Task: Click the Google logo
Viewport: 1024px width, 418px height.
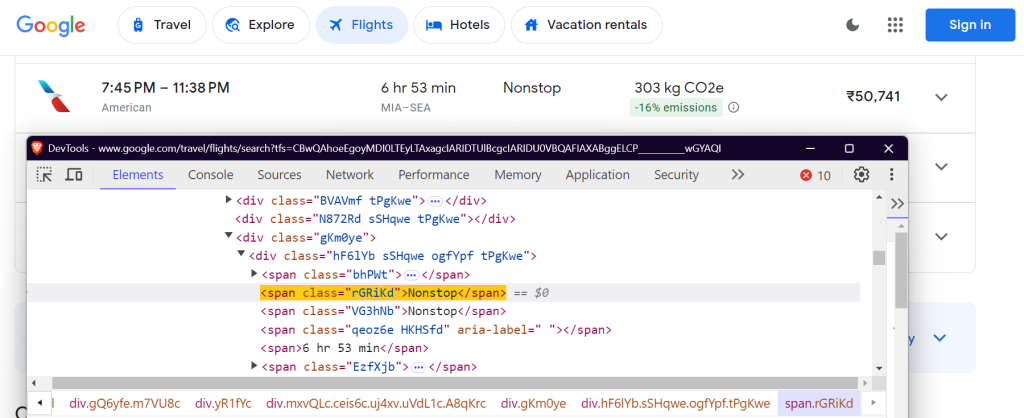Action: [x=51, y=25]
